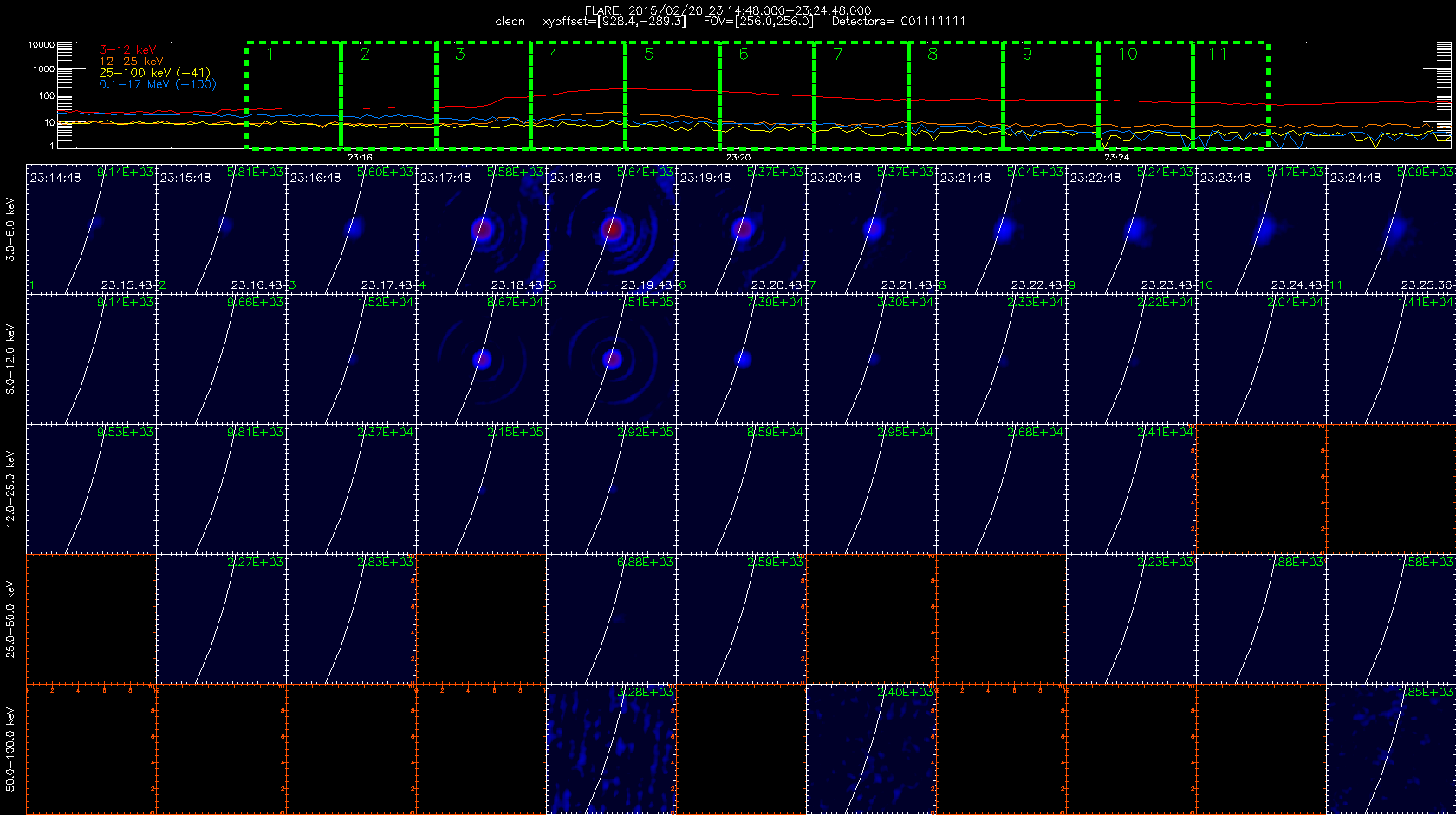Open the 23:21:48 image at 3.0-6.0 keV
This screenshot has width=1456, height=815.
click(1001, 229)
